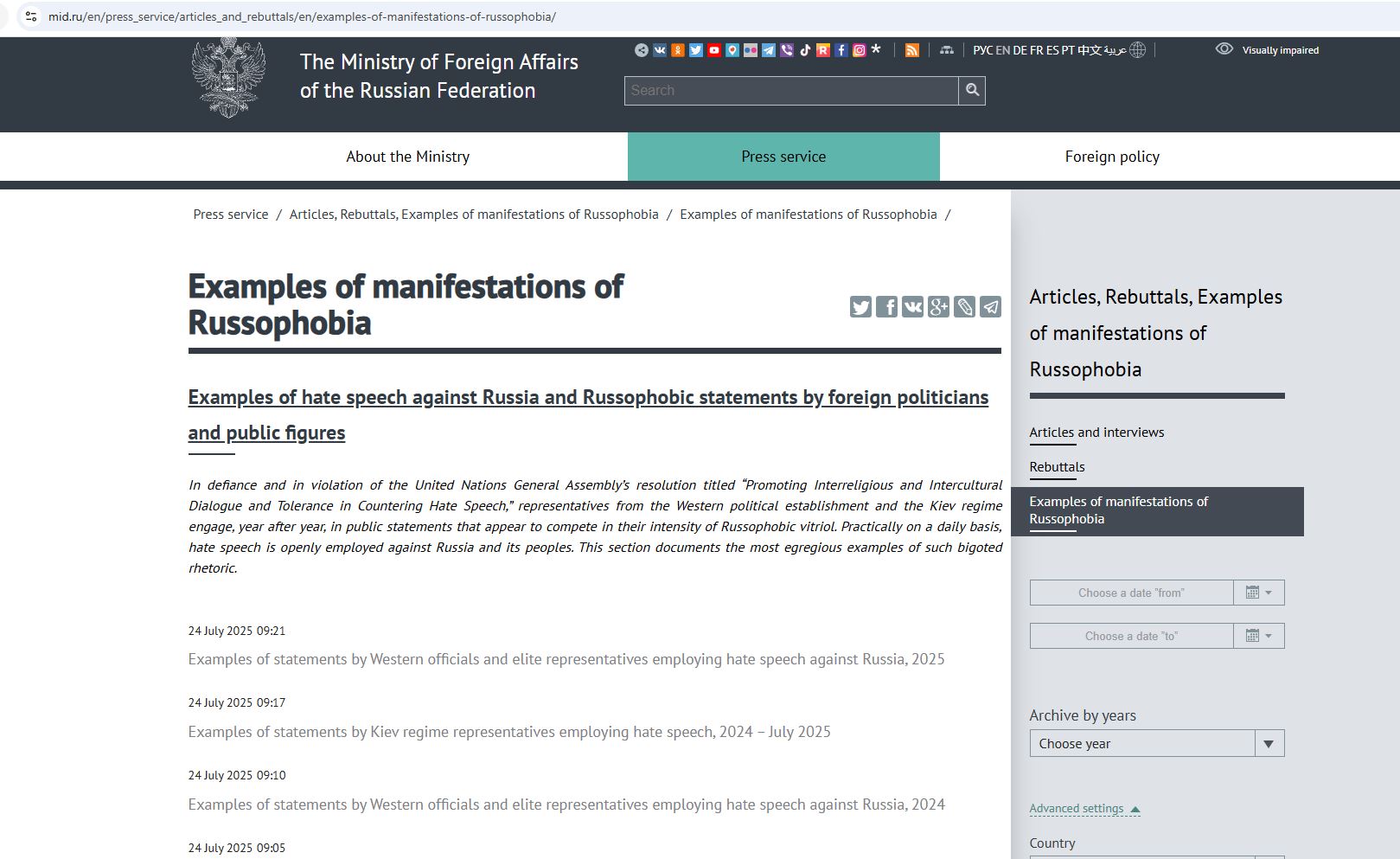Screen dimensions: 1400x859
Task: Share the article on Facebook
Action: [886, 307]
